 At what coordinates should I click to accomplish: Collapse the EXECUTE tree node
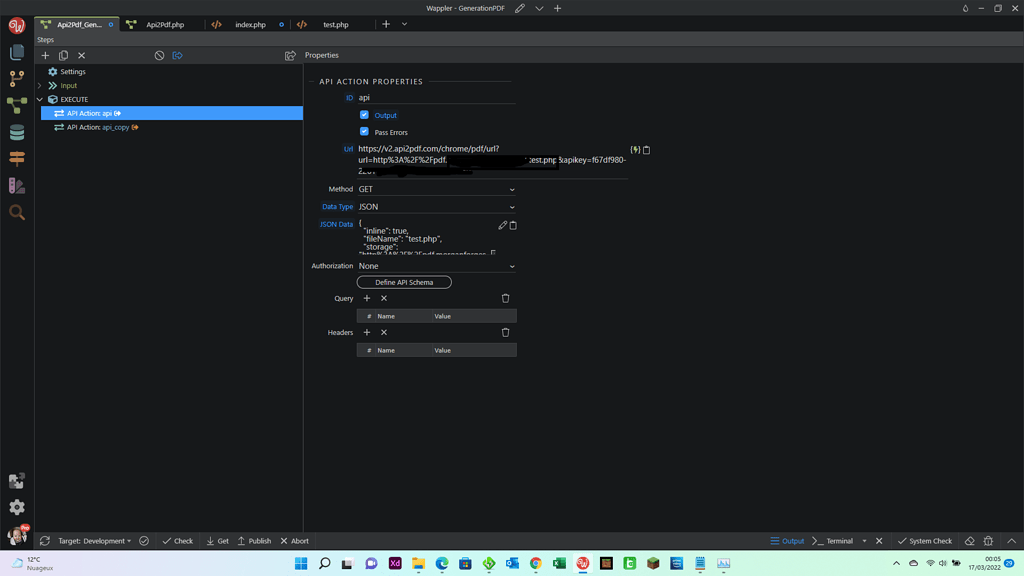click(x=40, y=99)
